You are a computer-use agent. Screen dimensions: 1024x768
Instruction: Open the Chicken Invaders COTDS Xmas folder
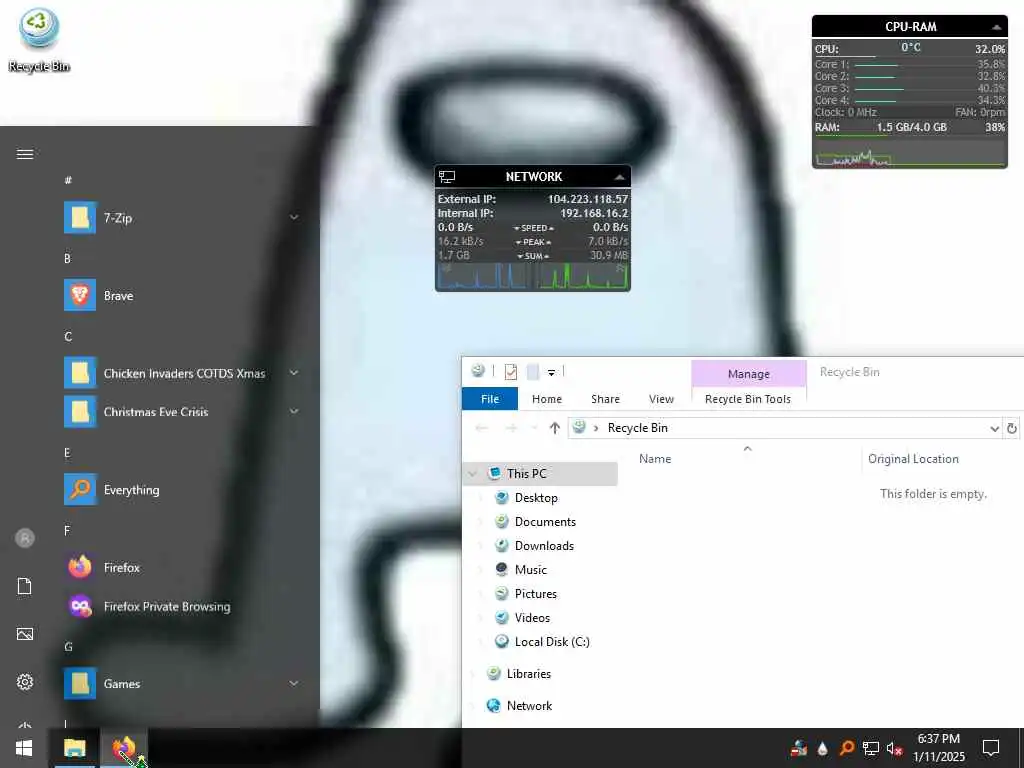(183, 373)
